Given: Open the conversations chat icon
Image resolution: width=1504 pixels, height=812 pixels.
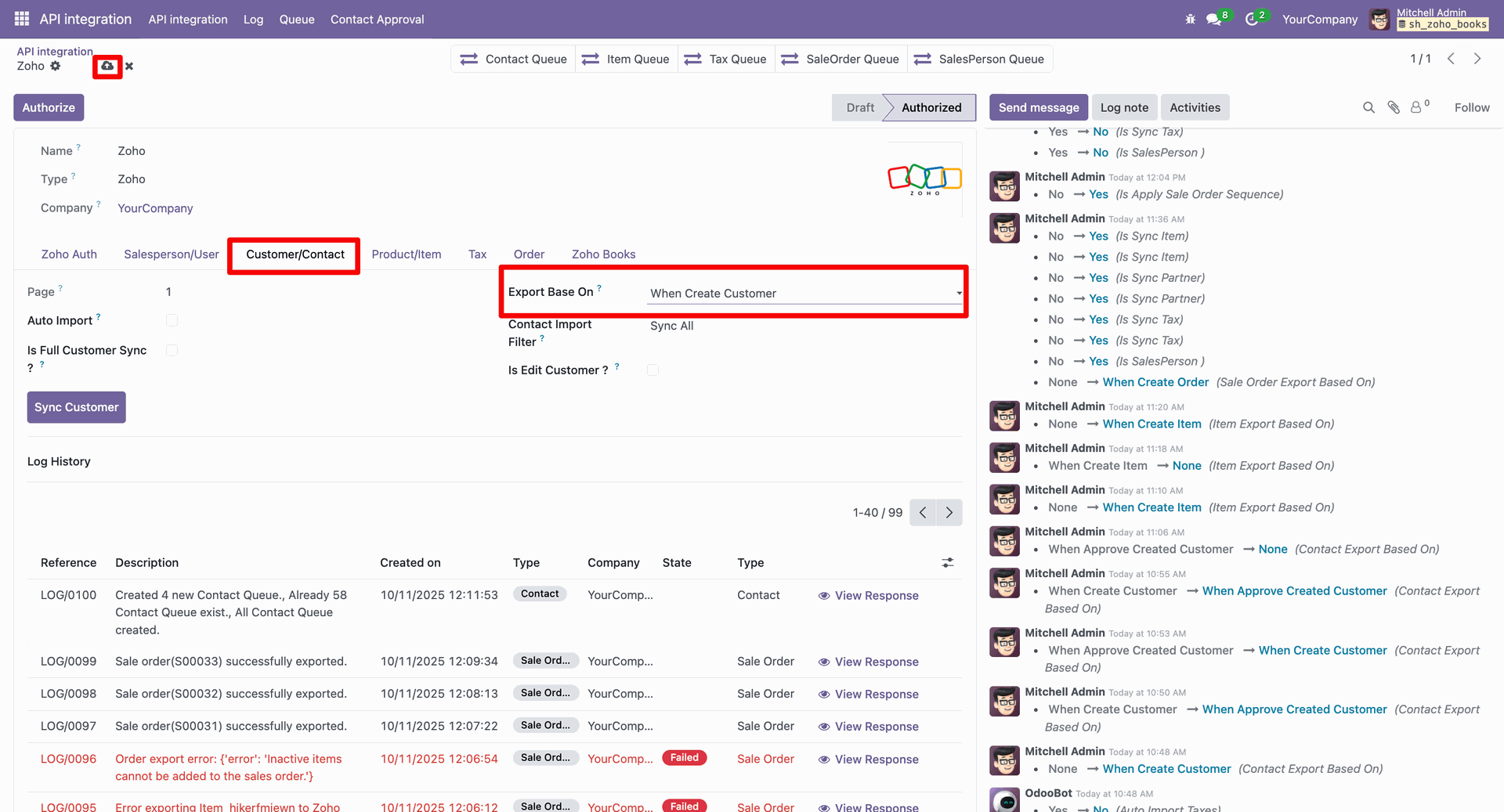Looking at the screenshot, I should click(1215, 19).
